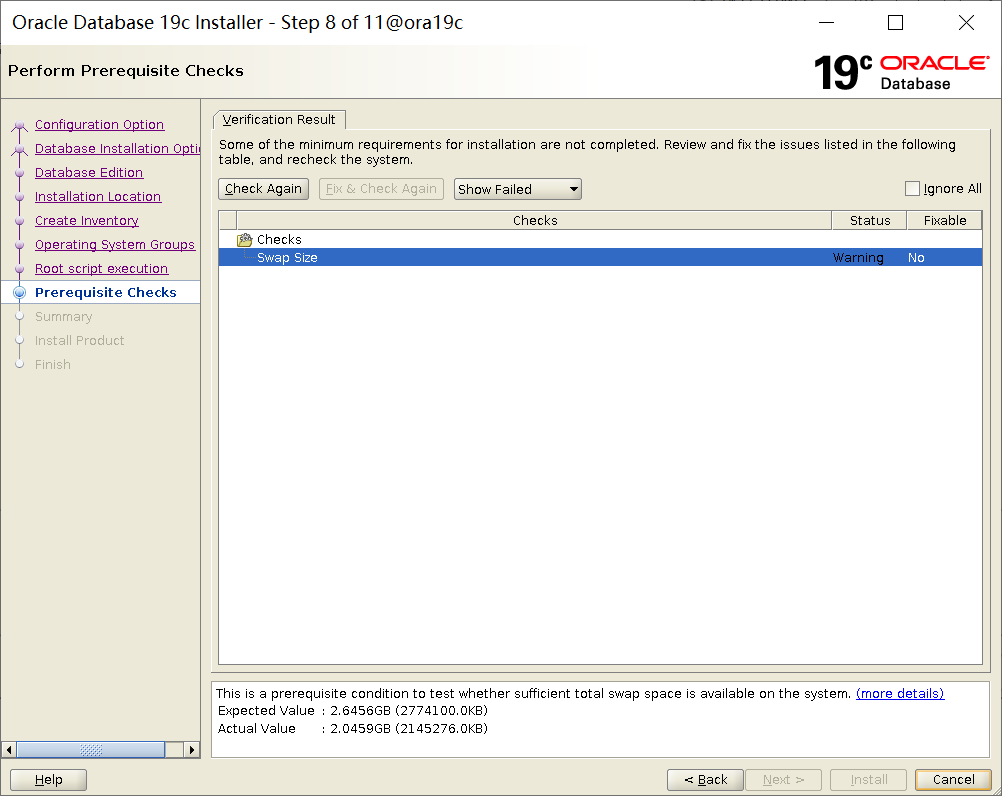The image size is (1002, 796).
Task: Click the Warning status cell
Action: pos(858,257)
